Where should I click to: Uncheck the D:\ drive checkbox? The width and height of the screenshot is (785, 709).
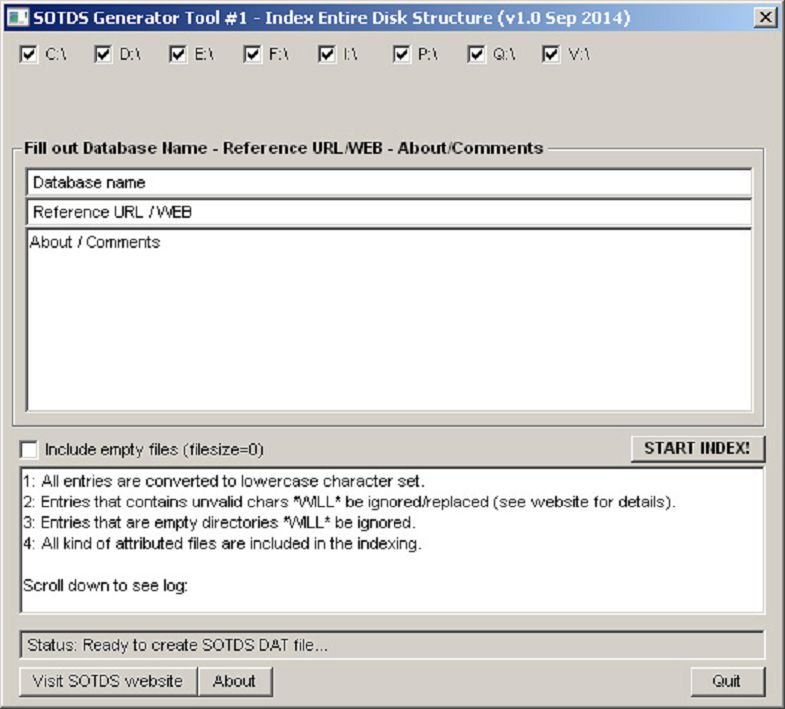[x=103, y=55]
